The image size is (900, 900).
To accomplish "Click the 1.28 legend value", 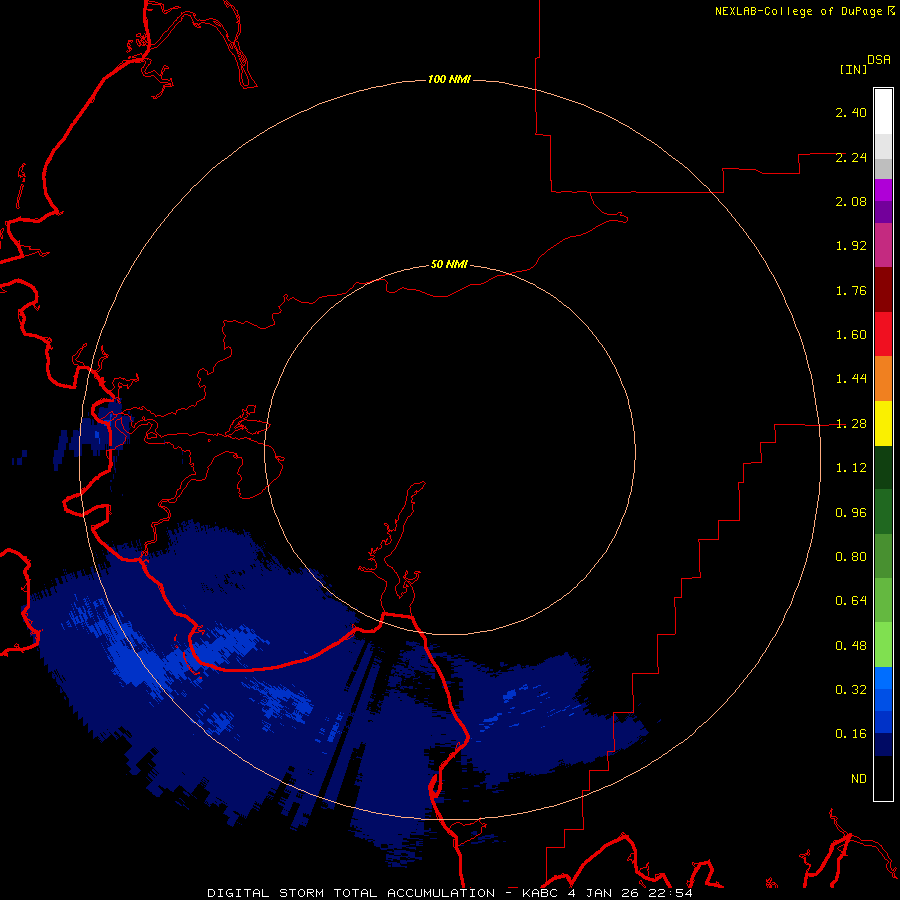I will [851, 424].
